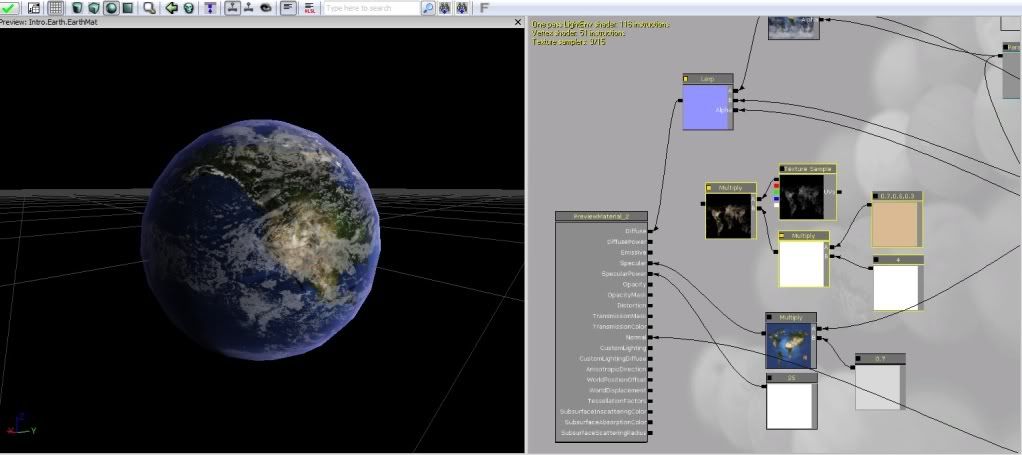The width and height of the screenshot is (1022, 455).
Task: Click the Opacity input row
Action: pos(637,284)
